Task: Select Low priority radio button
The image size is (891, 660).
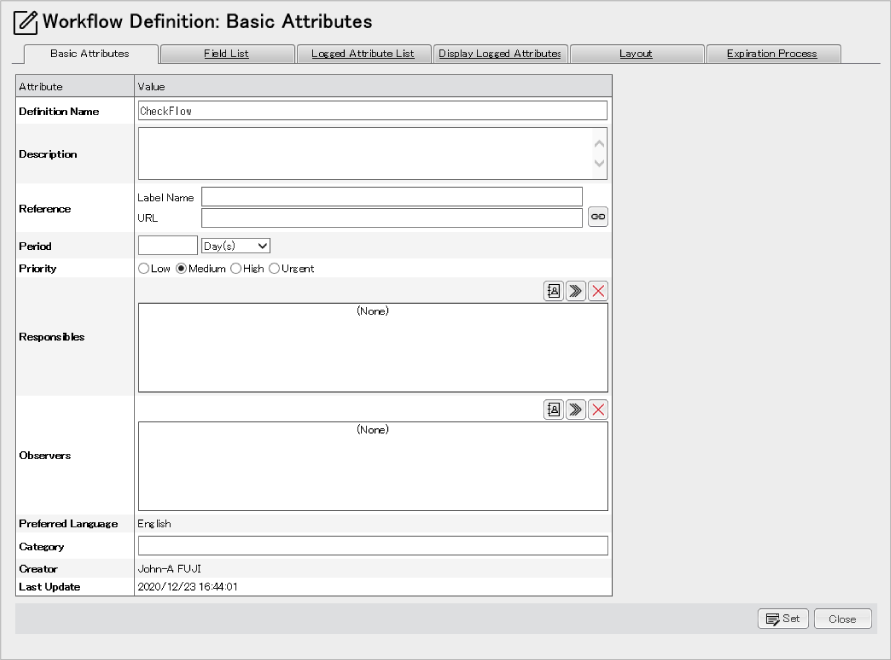Action: tap(144, 269)
